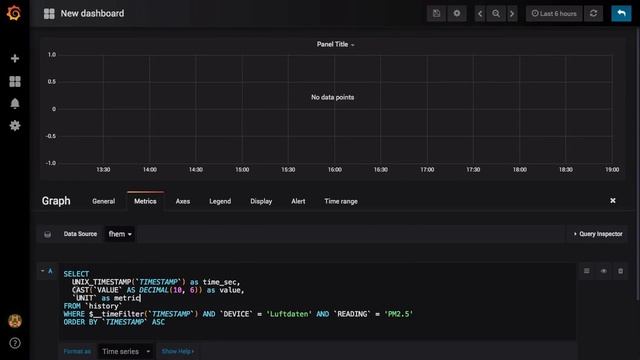This screenshot has width=640, height=360.
Task: Toggle query A visibility eye icon
Action: [x=604, y=271]
